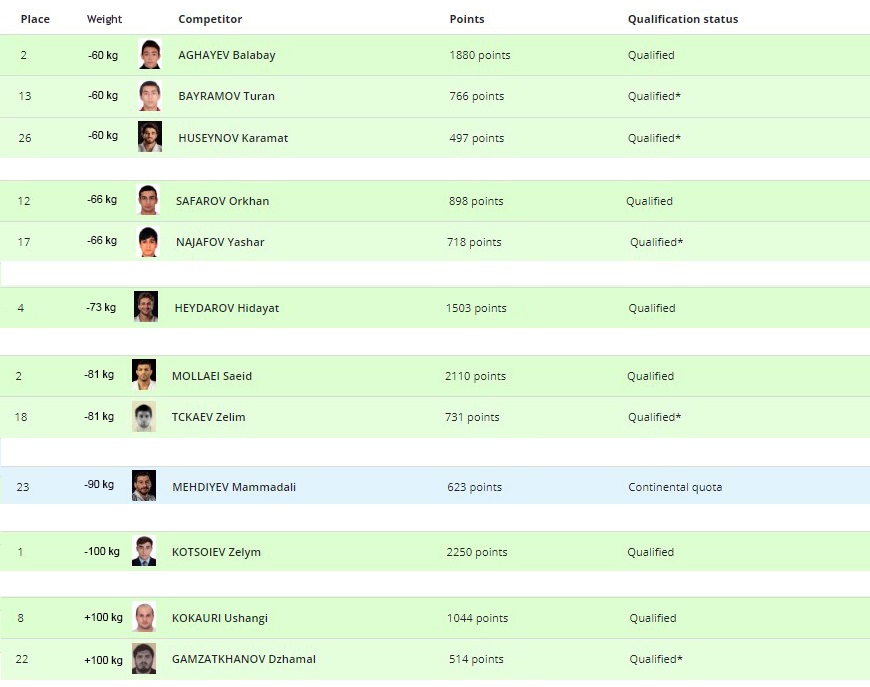
Task: Click KOTSOIEV Zelym's profile image
Action: (144, 550)
